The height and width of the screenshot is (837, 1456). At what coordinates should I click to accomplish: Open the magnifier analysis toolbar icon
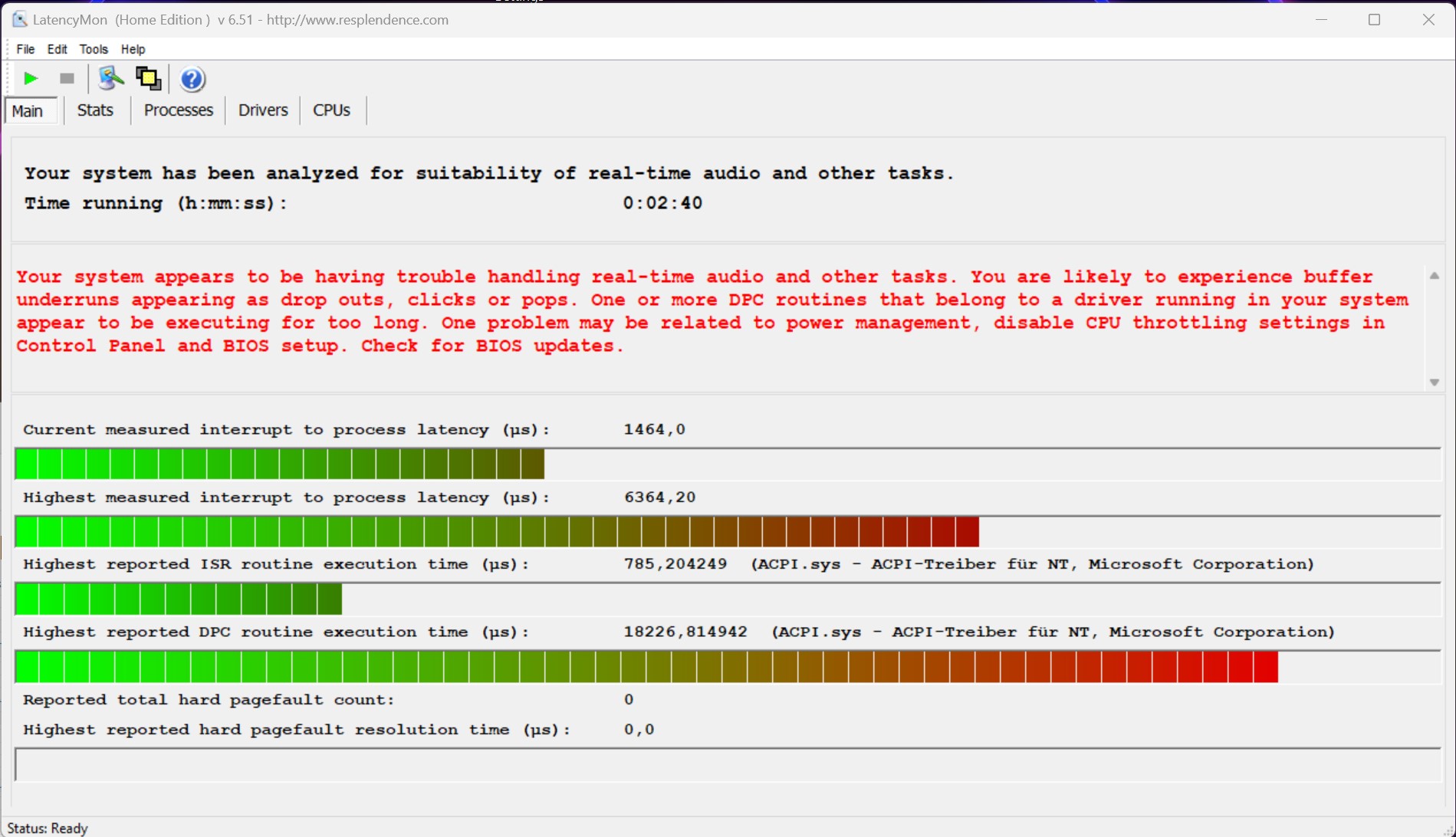click(110, 77)
